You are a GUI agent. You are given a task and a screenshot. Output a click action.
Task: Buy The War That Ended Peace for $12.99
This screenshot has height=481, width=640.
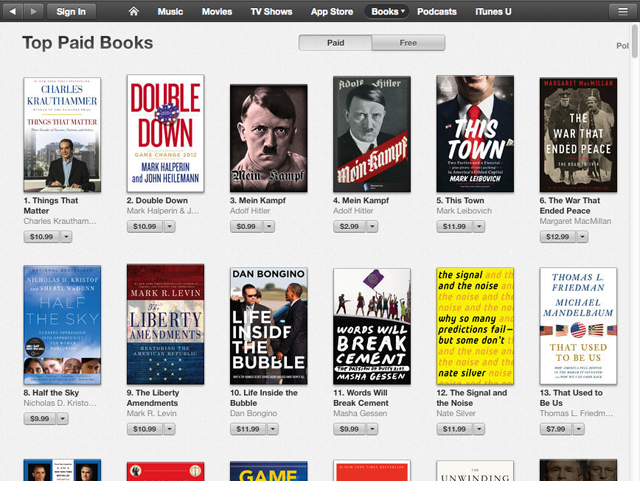point(558,237)
